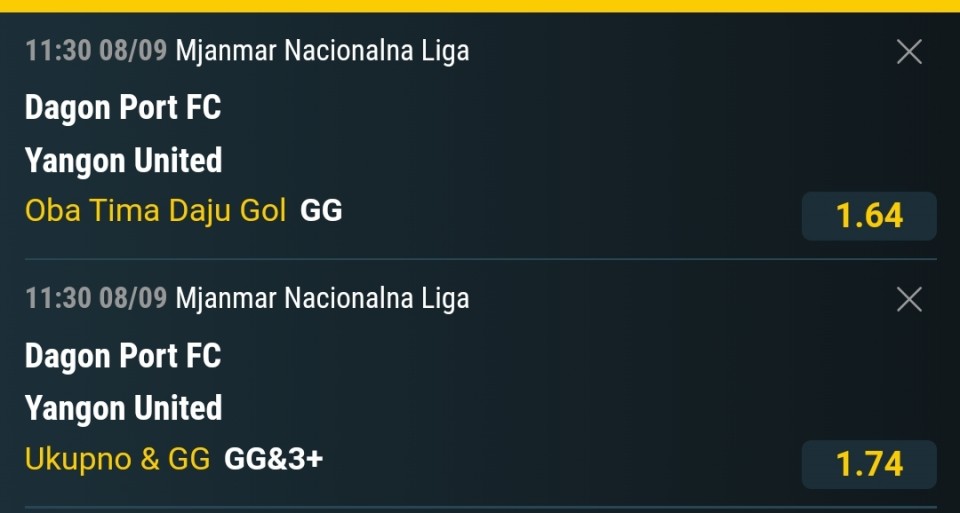Image resolution: width=960 pixels, height=513 pixels.
Task: Remove the Ukupno & GG bet with X
Action: pos(909,300)
